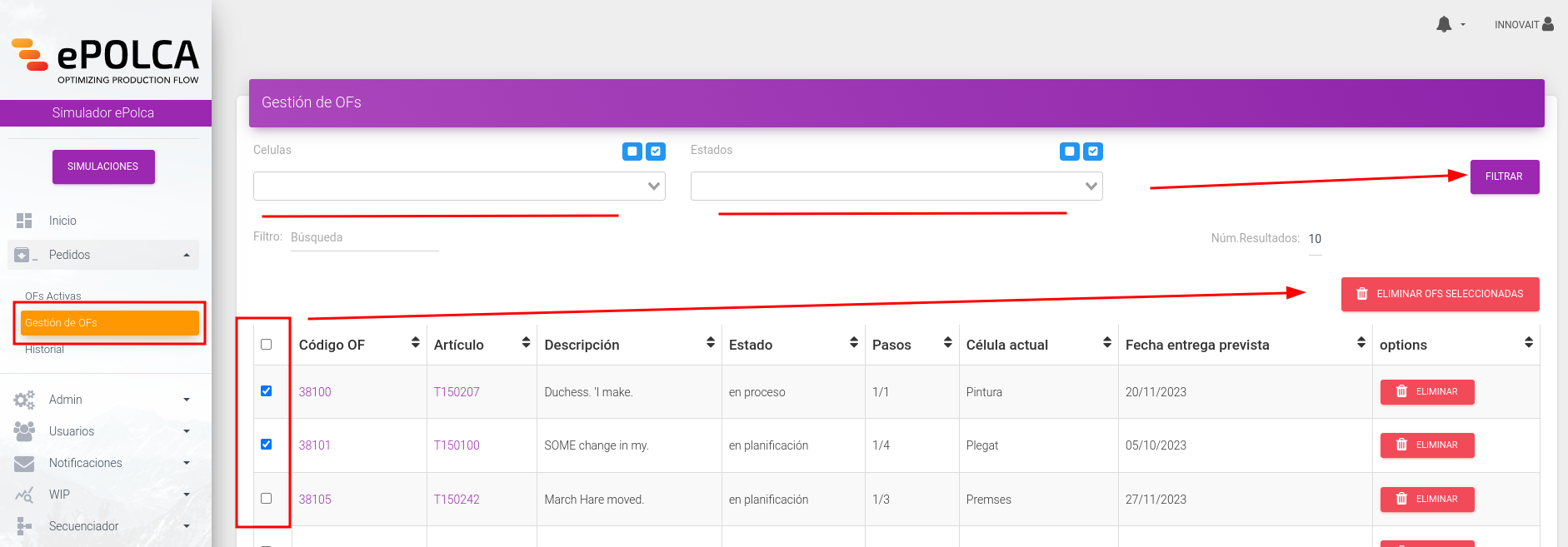Focus the Búsqueda filter input field

[364, 237]
